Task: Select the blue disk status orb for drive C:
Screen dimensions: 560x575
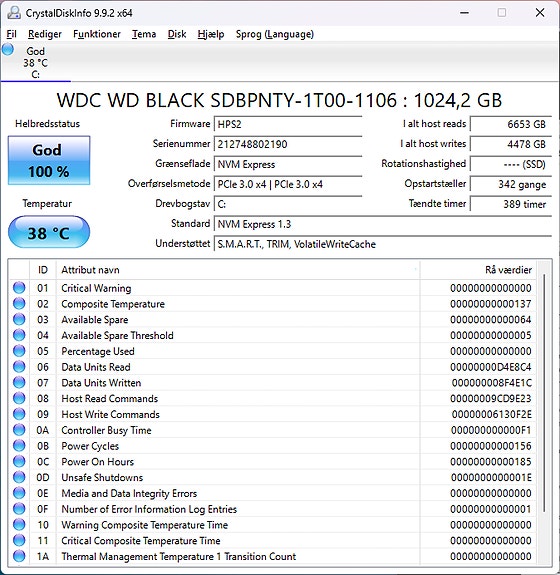Action: (x=8, y=50)
